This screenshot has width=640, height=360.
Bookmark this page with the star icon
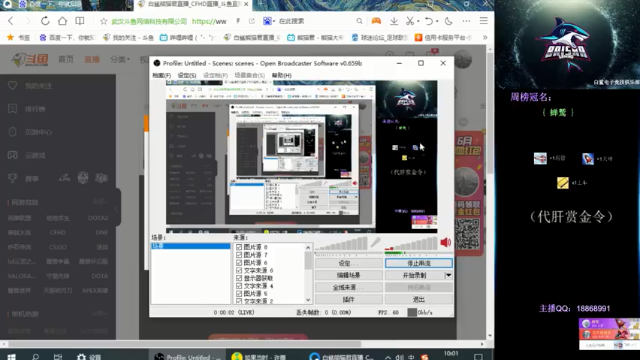click(x=104, y=21)
